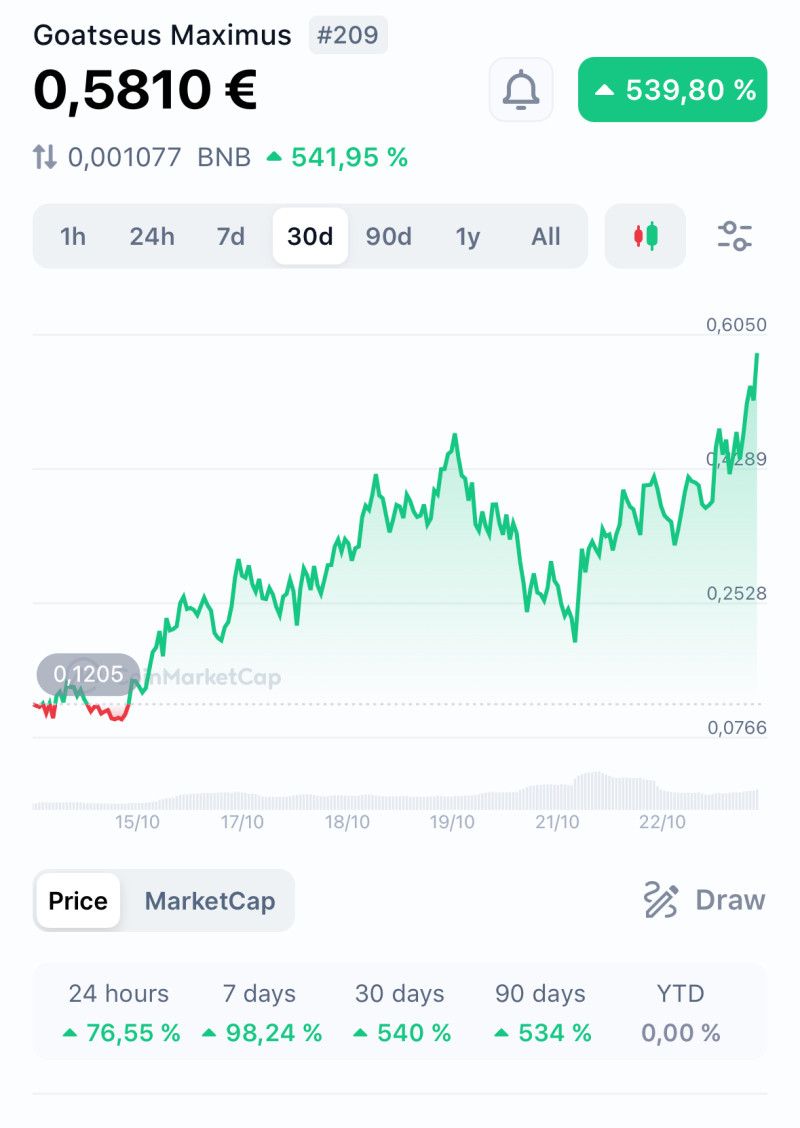Tap the price alert bell icon

pos(520,90)
